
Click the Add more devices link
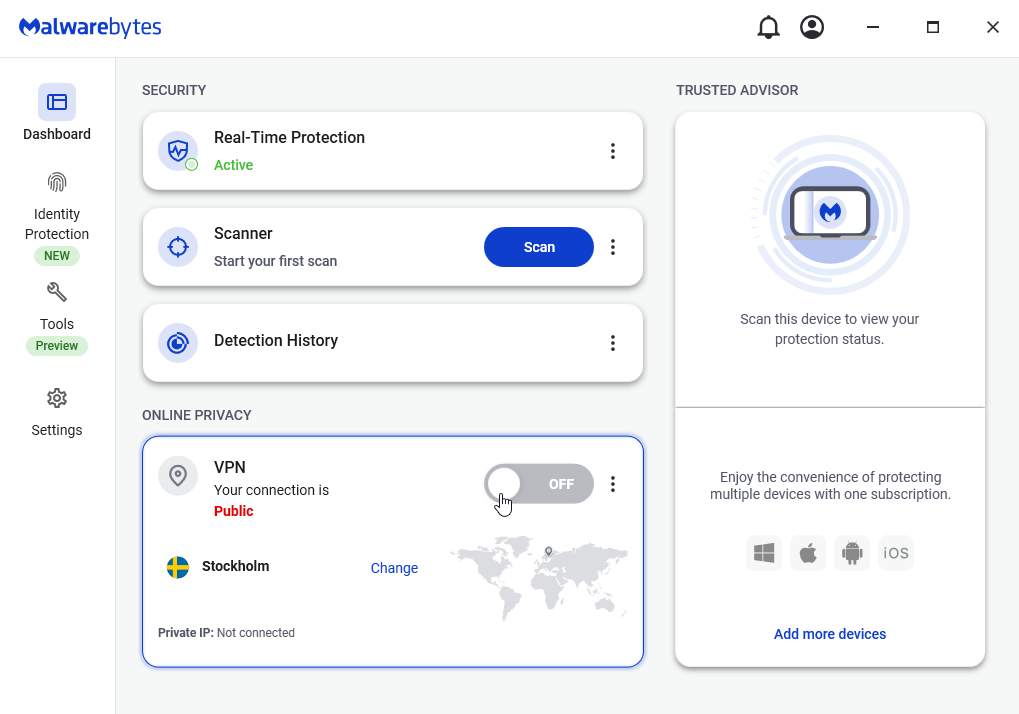point(830,634)
